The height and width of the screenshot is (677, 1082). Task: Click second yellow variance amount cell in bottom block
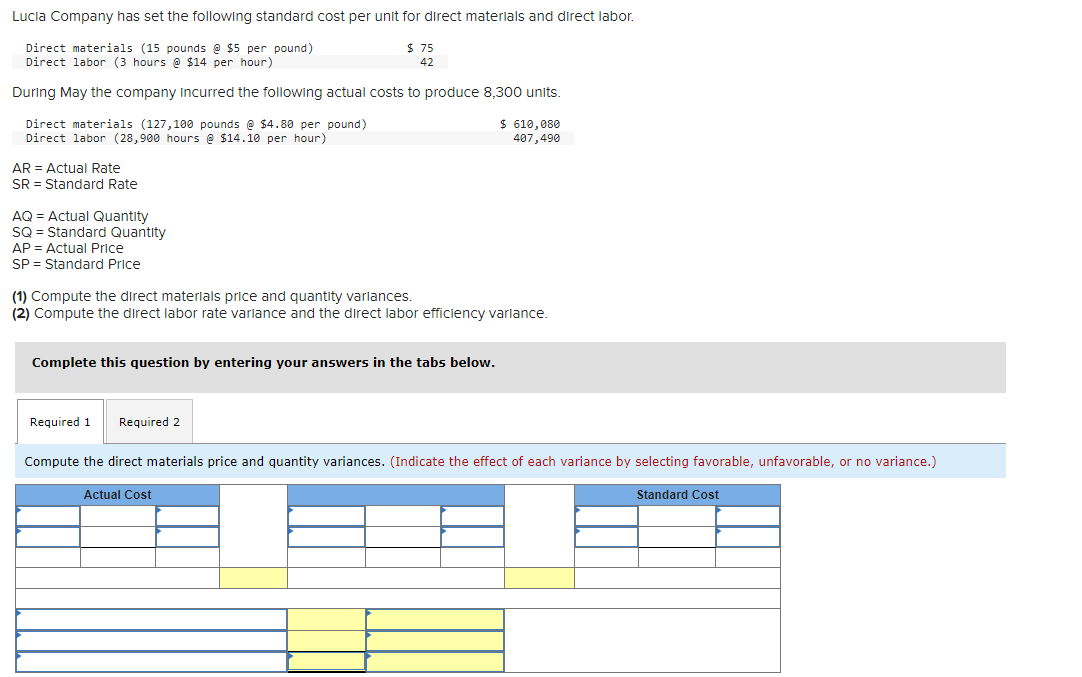coord(326,641)
